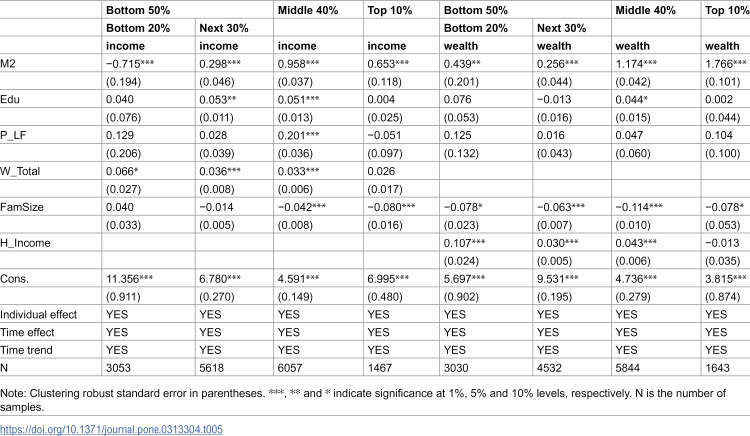Open the doi.org journal.pone.0313304.t005 link
This screenshot has height=436, width=750.
[x=111, y=429]
